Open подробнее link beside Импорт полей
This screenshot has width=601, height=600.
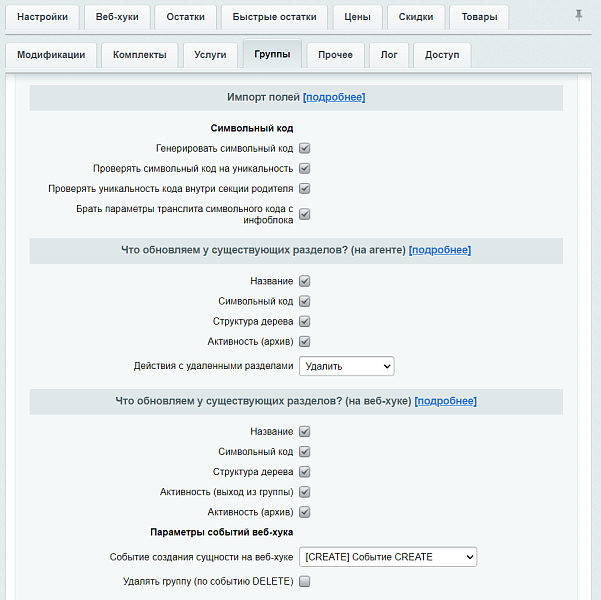pos(334,97)
